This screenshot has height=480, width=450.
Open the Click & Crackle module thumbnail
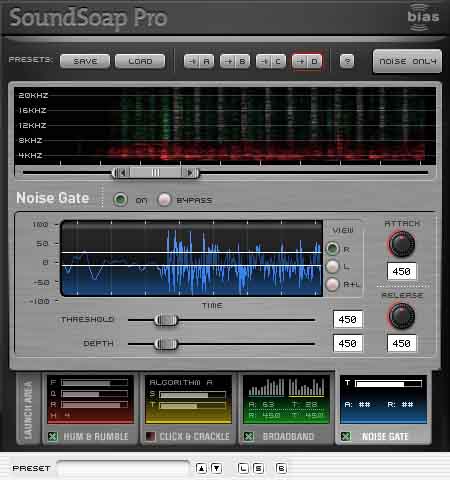point(188,400)
